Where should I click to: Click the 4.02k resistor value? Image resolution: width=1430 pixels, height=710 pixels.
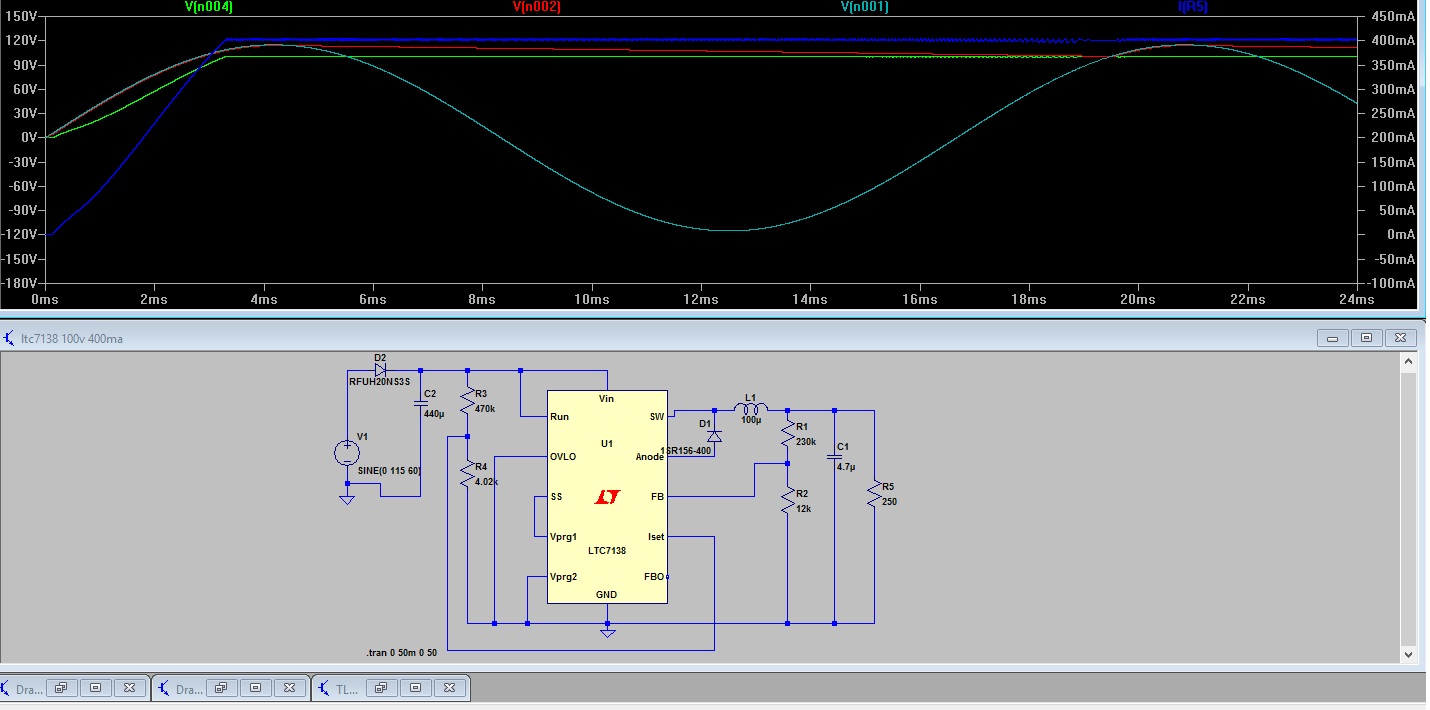tap(486, 481)
